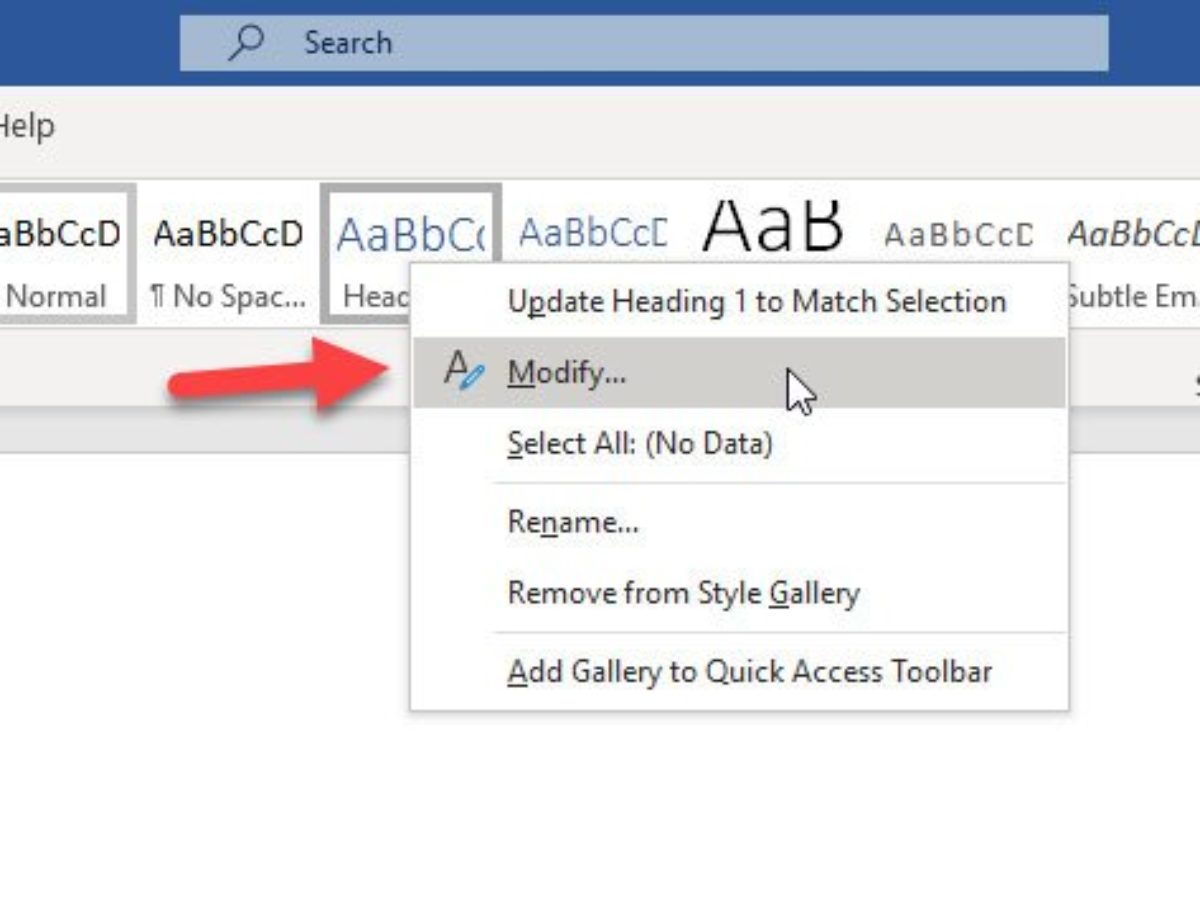This screenshot has width=1200, height=900.
Task: Select Remove from Style Gallery
Action: coord(683,593)
